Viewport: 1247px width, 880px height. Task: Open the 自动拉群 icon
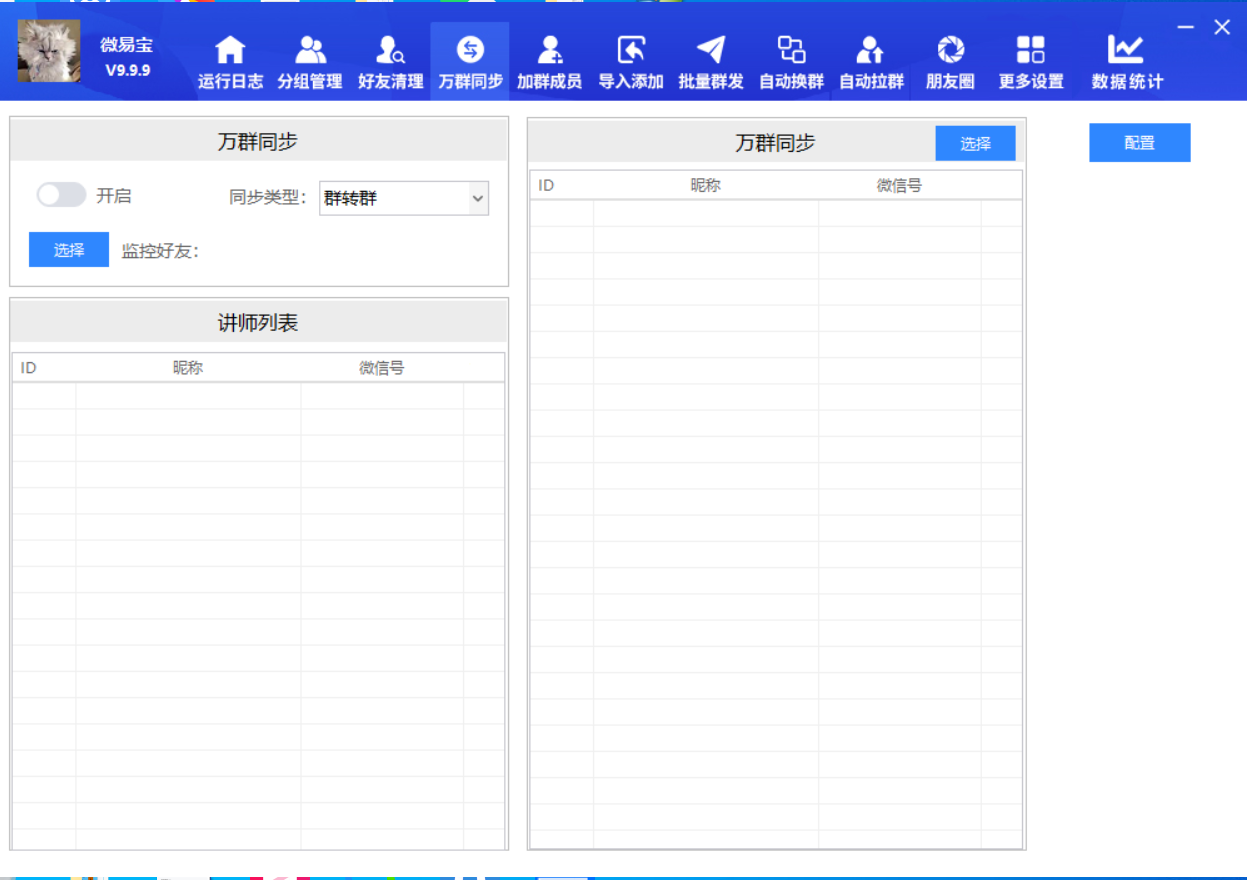[x=871, y=50]
